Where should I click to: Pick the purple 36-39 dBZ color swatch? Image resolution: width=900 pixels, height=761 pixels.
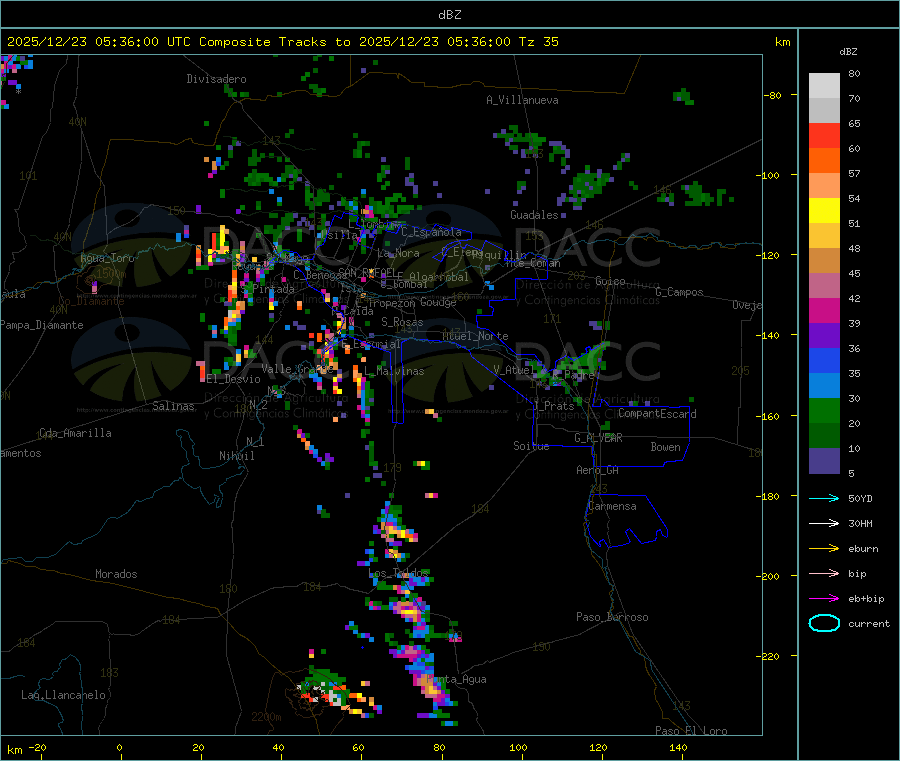824,336
